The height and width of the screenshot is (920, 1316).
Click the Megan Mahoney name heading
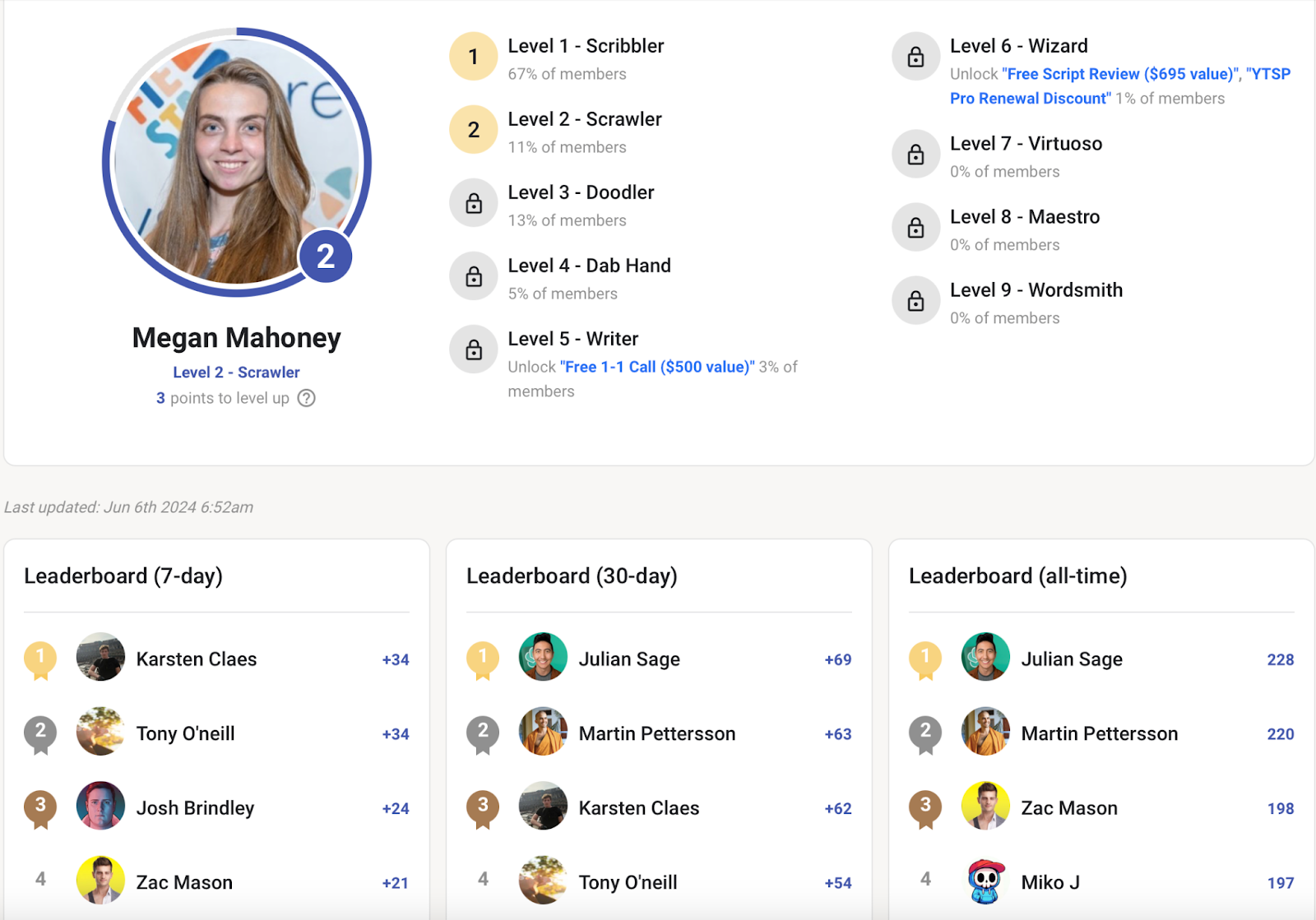pyautogui.click(x=236, y=338)
